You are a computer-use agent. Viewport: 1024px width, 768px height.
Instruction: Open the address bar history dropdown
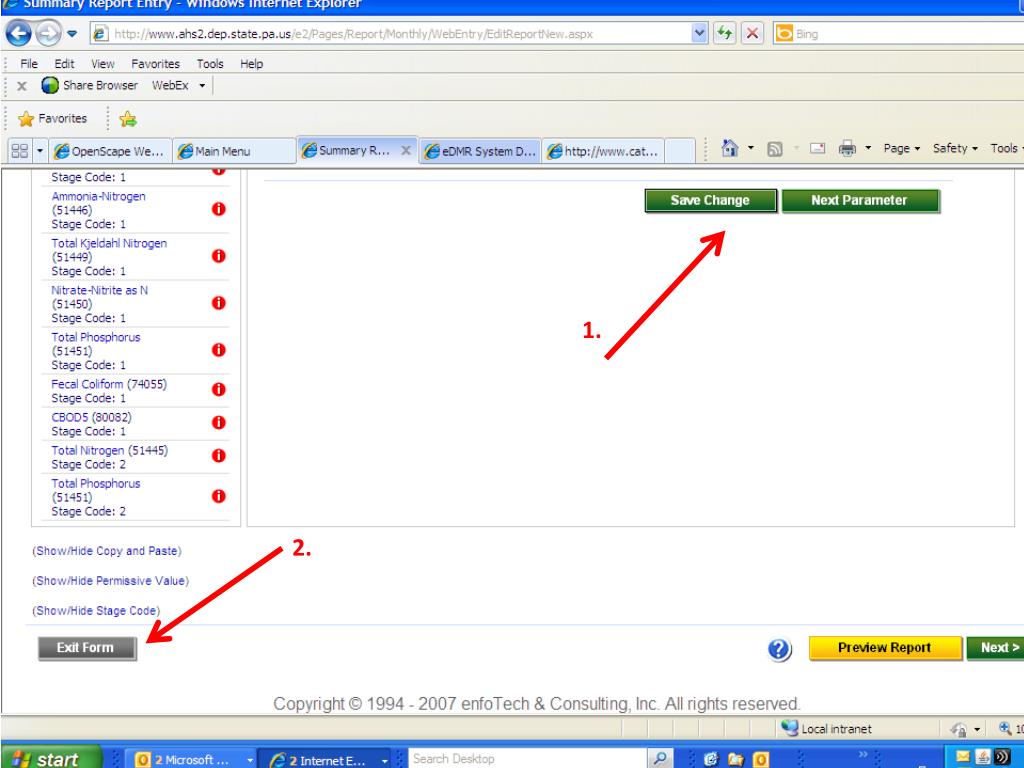pos(699,33)
